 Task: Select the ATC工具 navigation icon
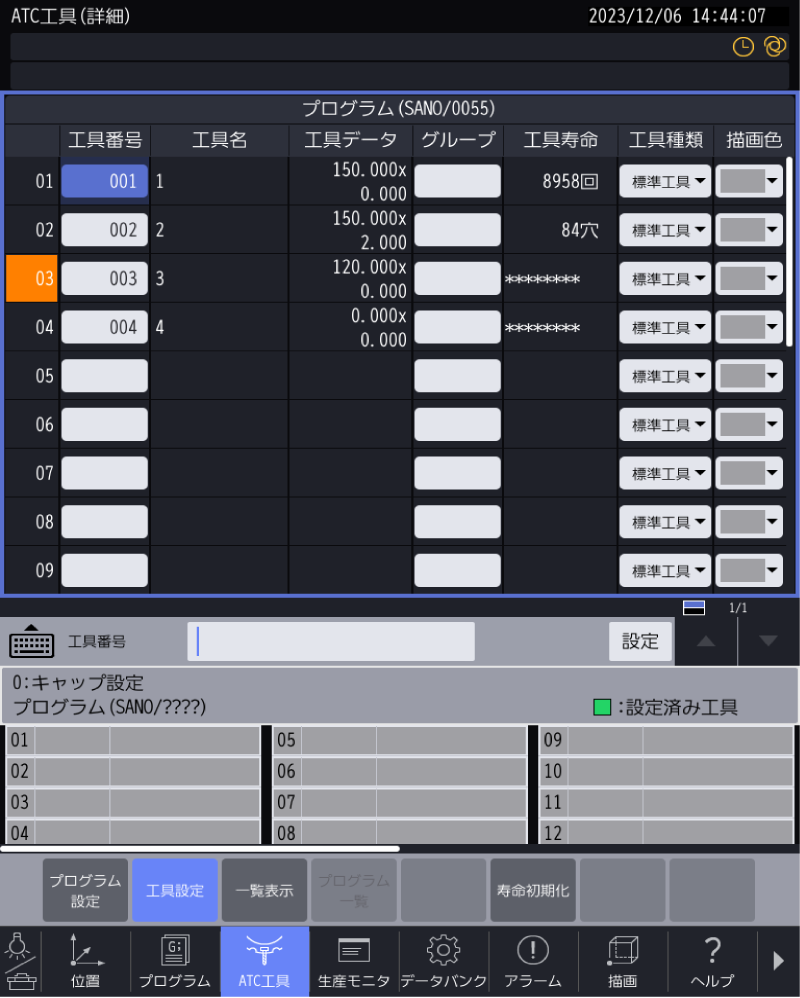click(x=264, y=961)
